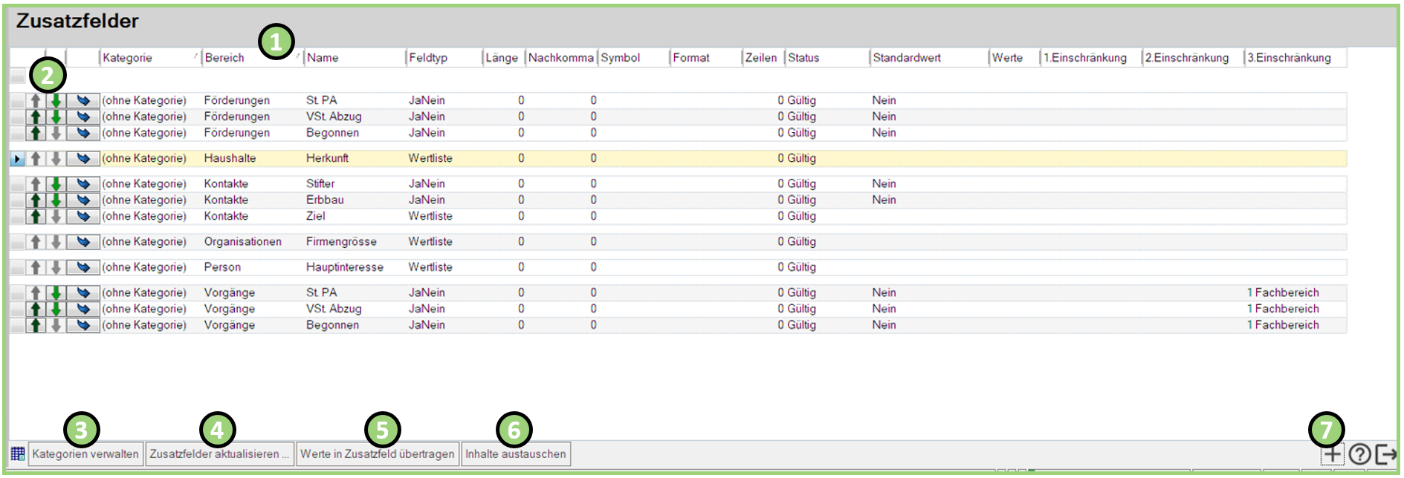This screenshot has width=1404, height=478.
Task: Open Kategorien verwalten
Action: pos(86,455)
